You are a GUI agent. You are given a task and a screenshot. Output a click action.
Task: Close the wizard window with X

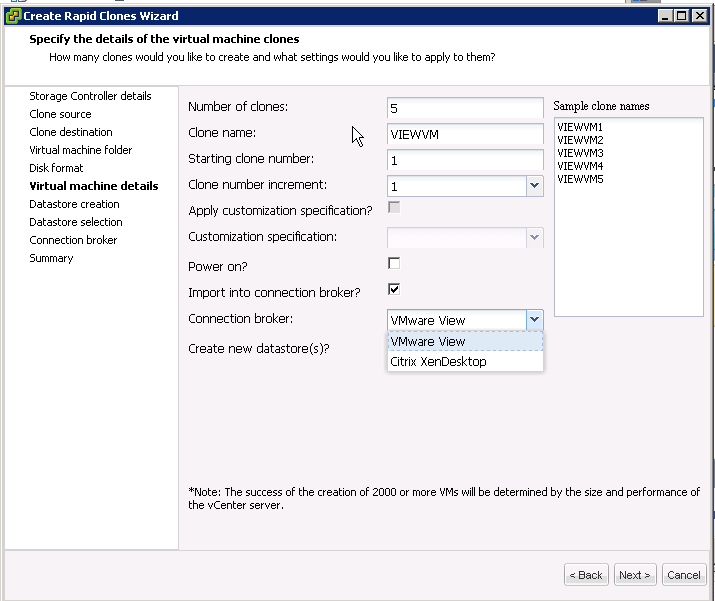coord(699,15)
